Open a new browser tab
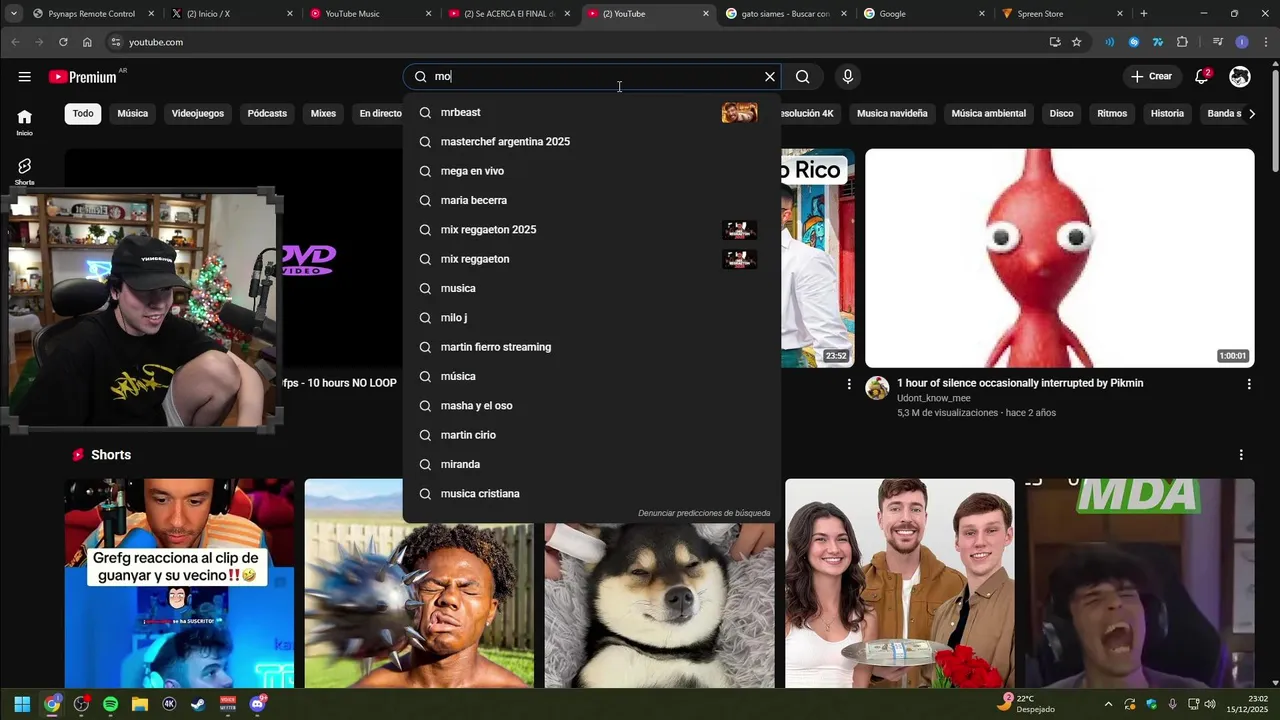Image resolution: width=1280 pixels, height=720 pixels. (x=1144, y=14)
